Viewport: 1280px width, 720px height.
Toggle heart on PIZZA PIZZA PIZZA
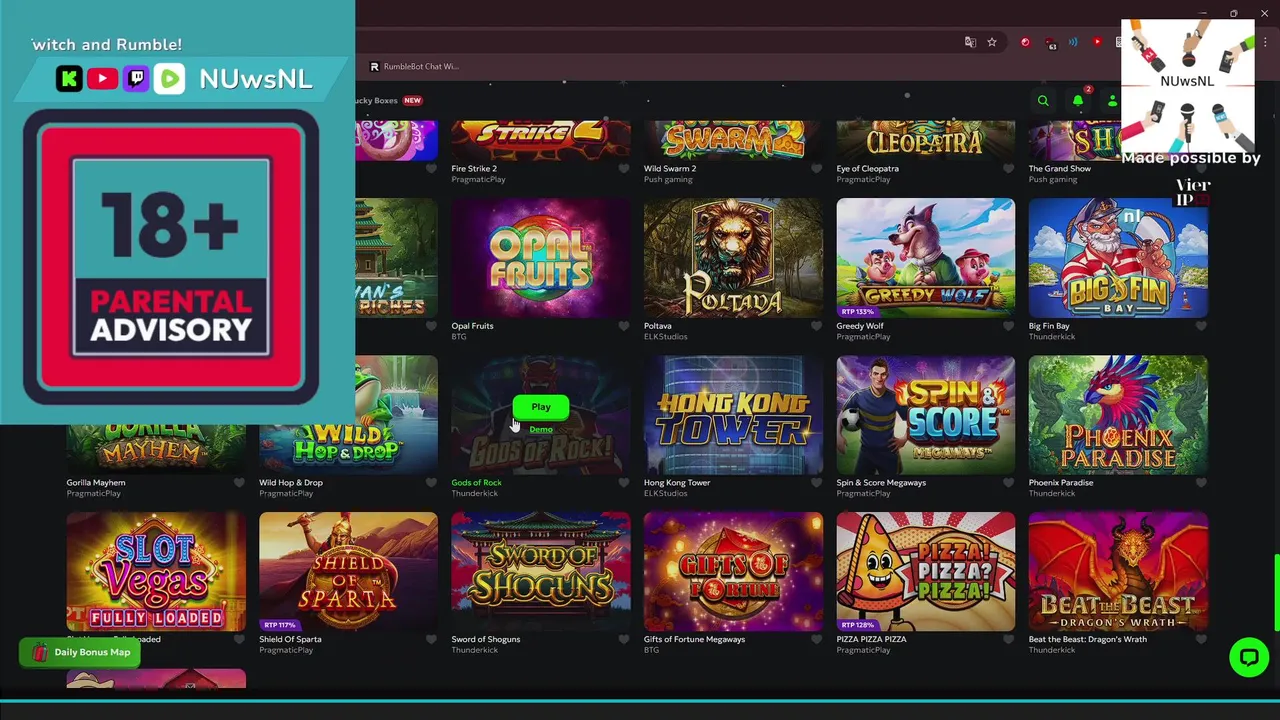click(1008, 640)
